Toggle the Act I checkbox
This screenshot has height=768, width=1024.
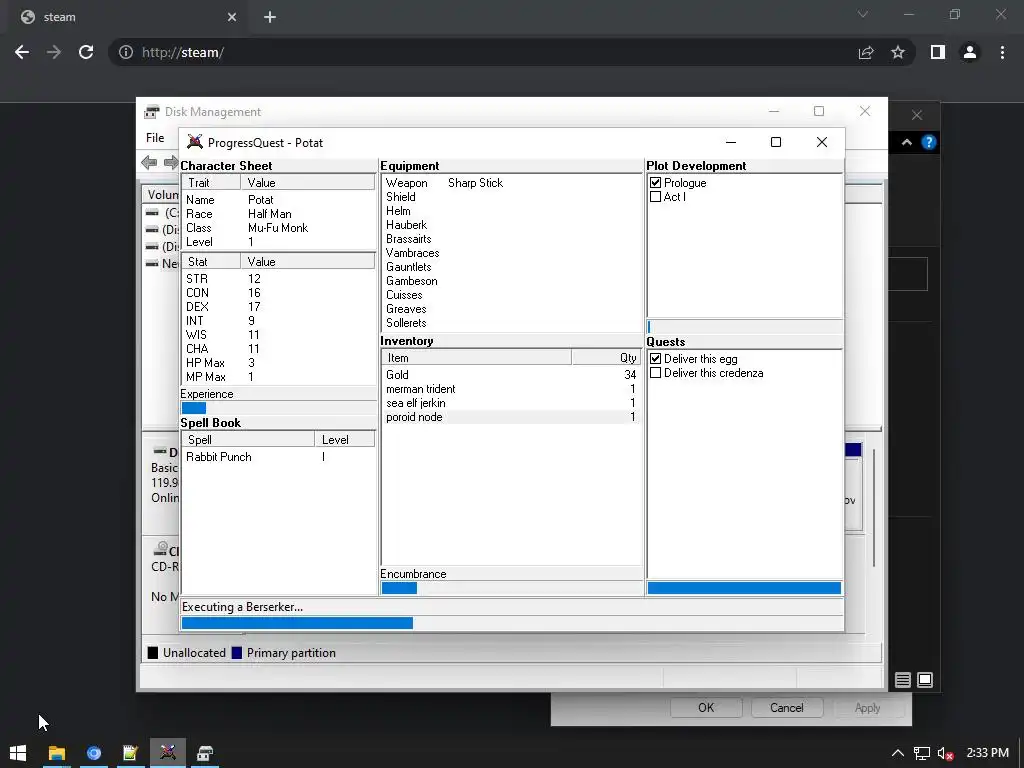coord(656,197)
